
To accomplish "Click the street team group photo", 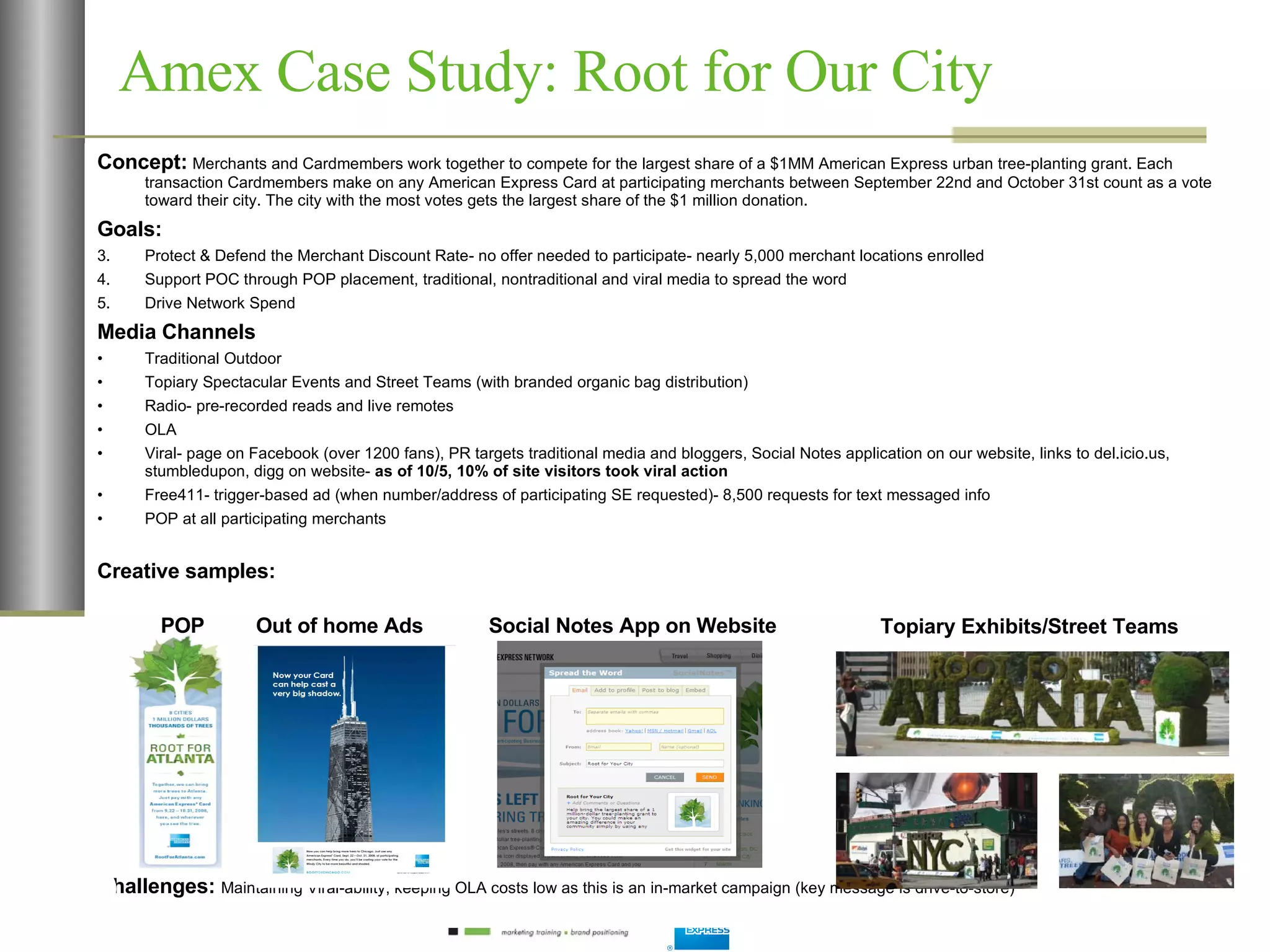I will click(1146, 831).
